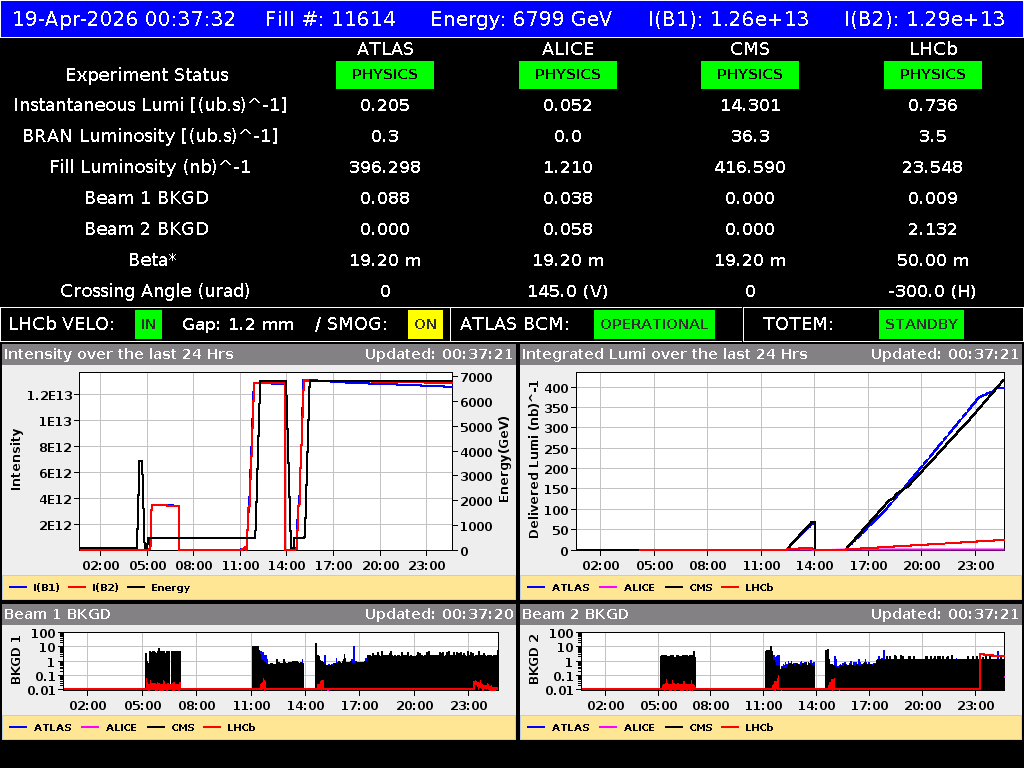The image size is (1024, 768).
Task: Open the Experiment Status row
Action: 147,74
